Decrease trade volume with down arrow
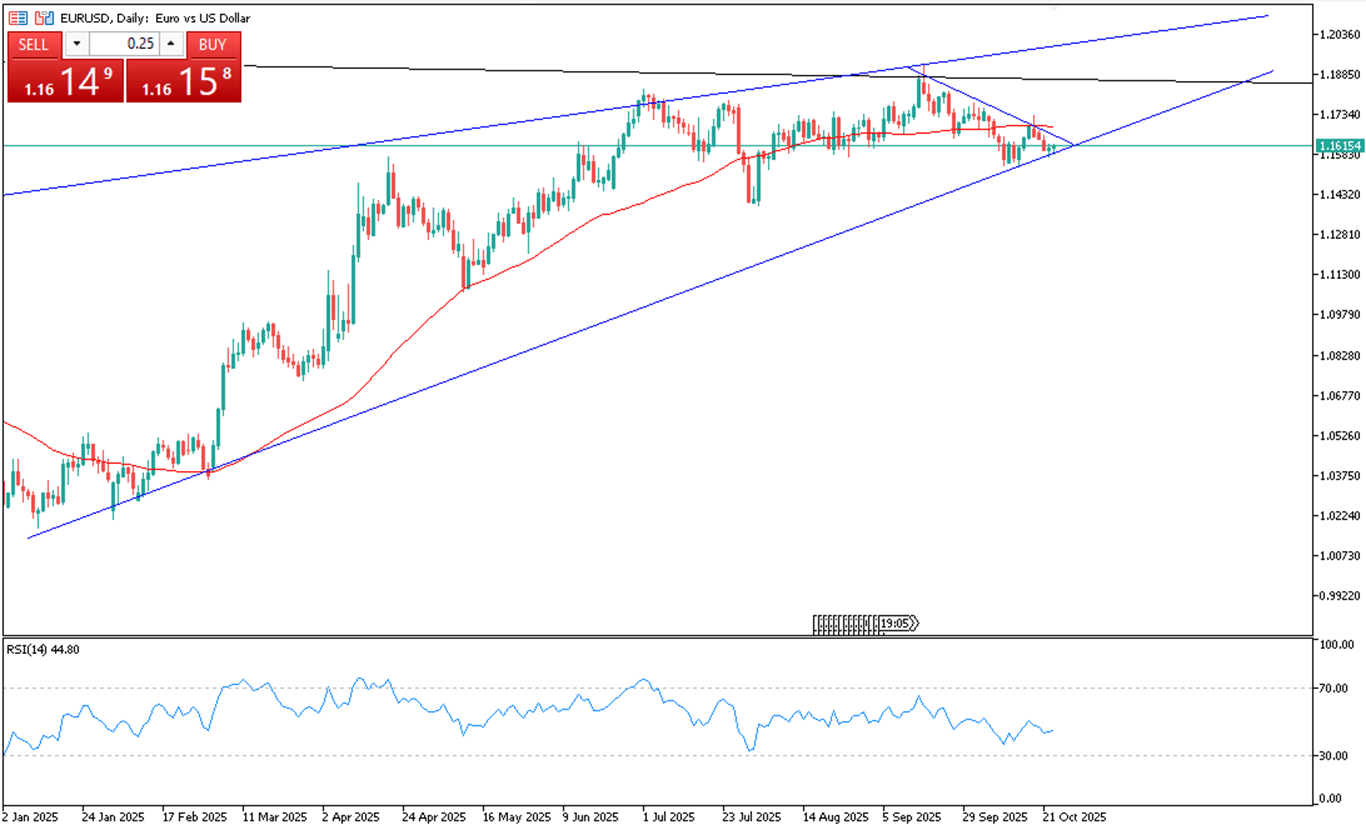 click(77, 45)
